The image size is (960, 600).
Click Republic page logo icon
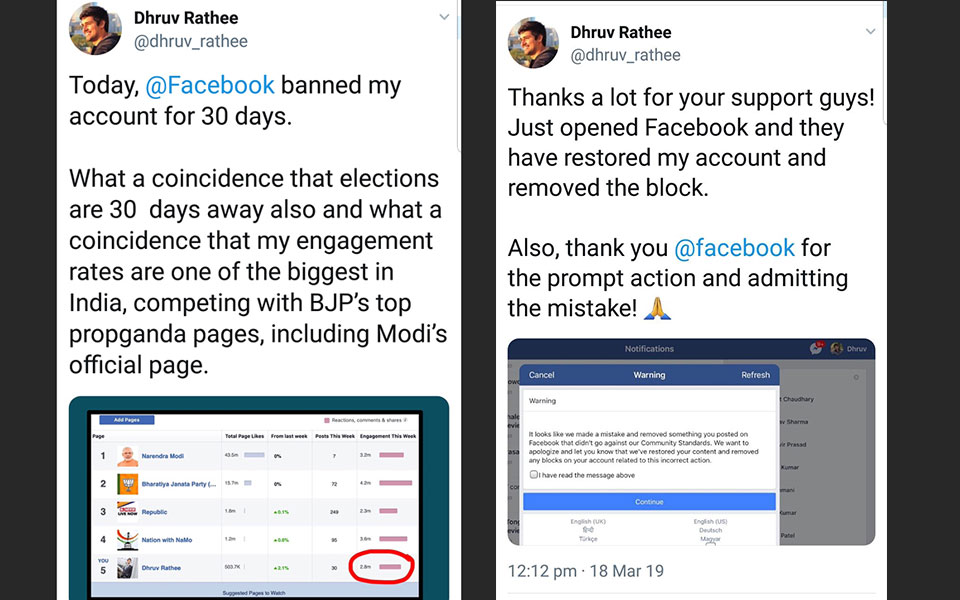[126, 511]
